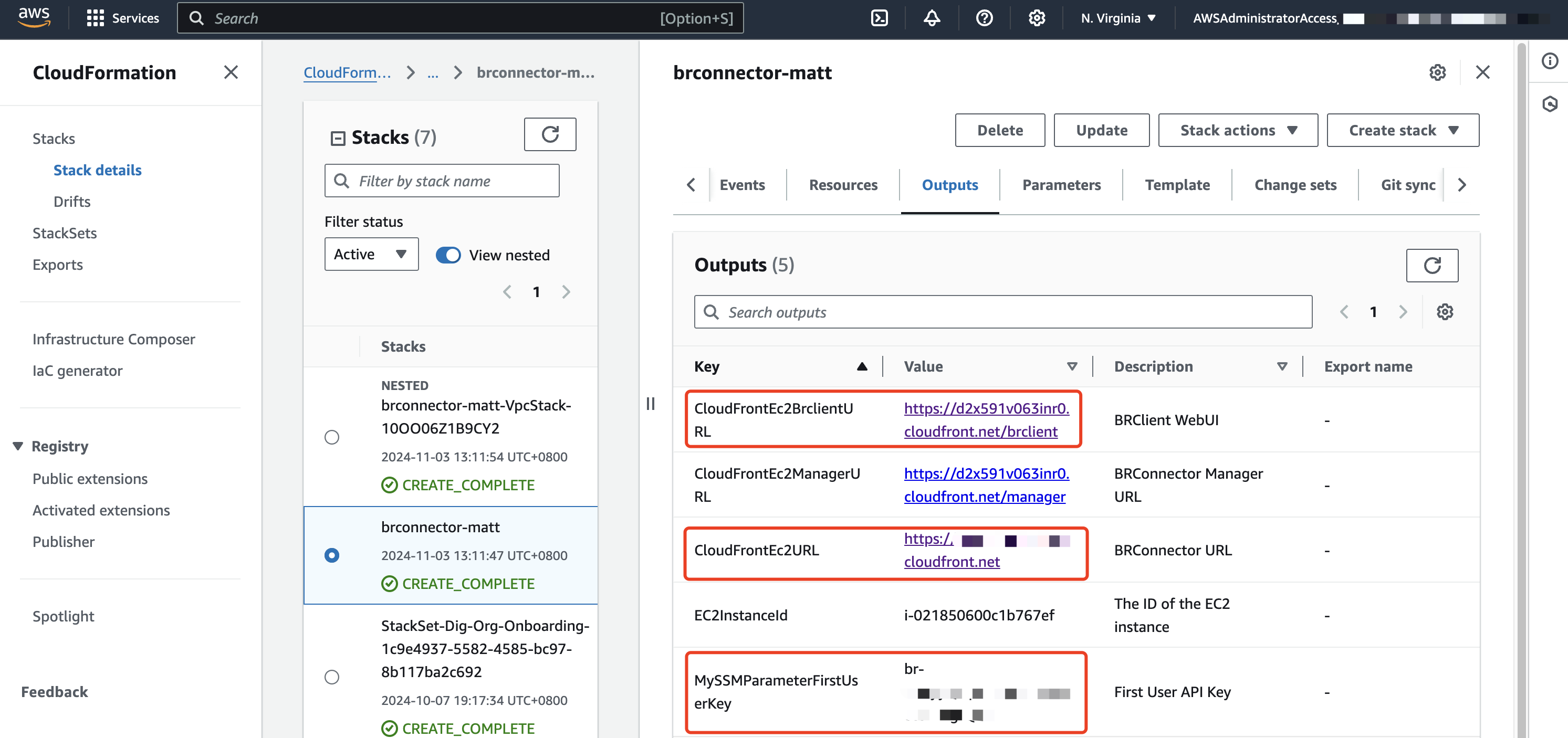The height and width of the screenshot is (738, 1568).
Task: Select the brconnector-matt stack radio button
Action: tap(332, 555)
